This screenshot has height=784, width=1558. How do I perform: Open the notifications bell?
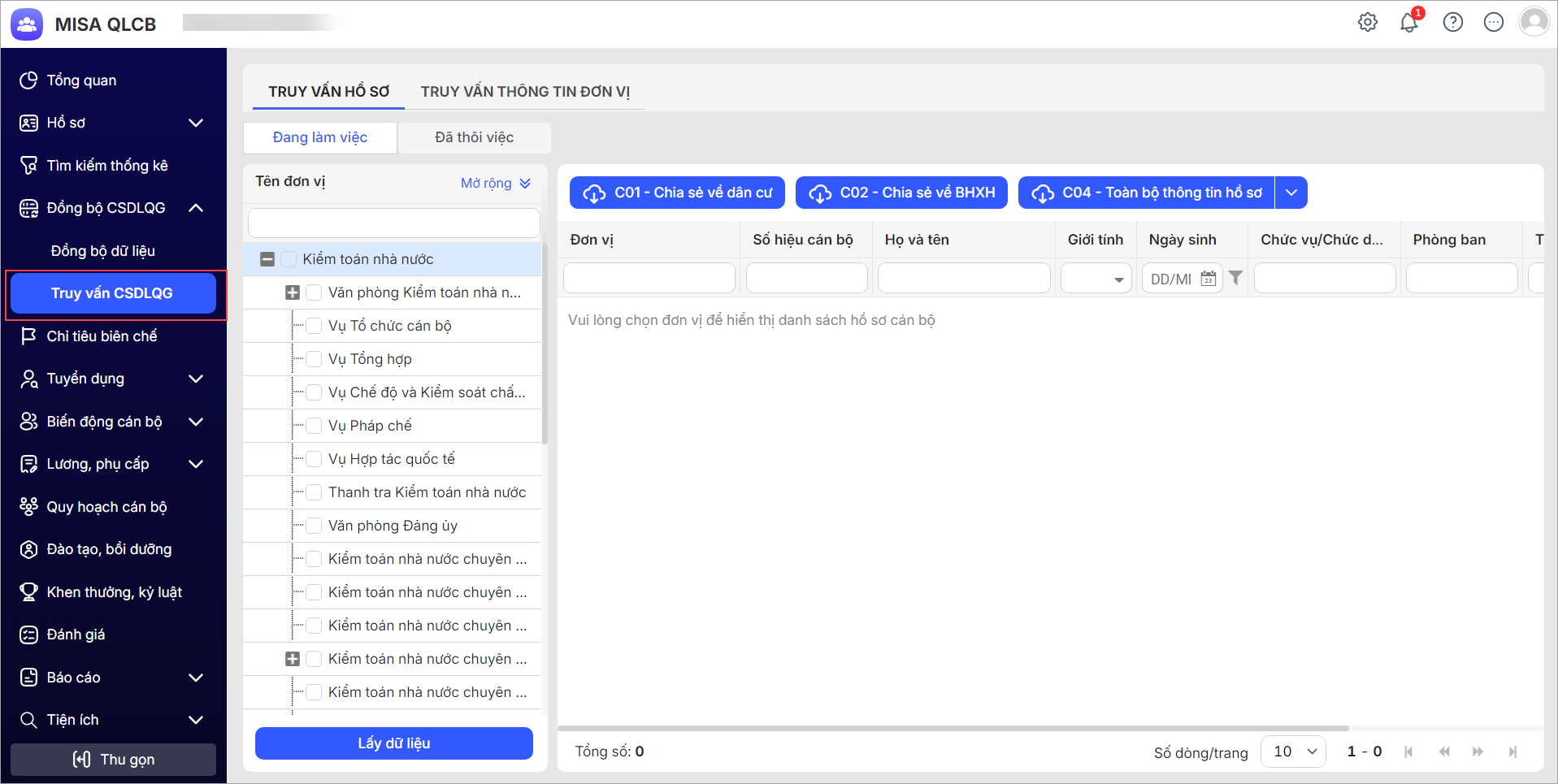pos(1408,22)
